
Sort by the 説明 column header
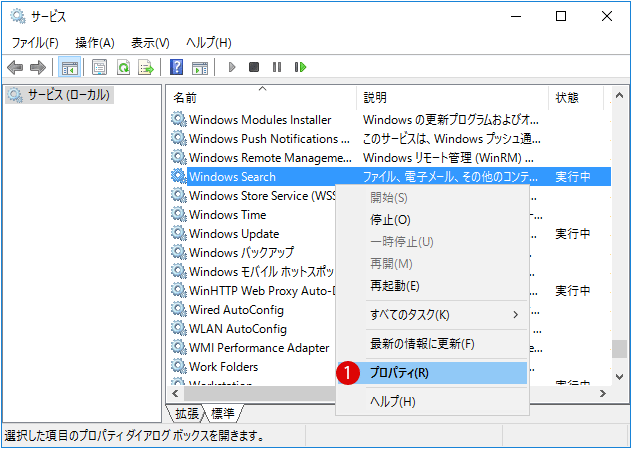click(x=452, y=98)
